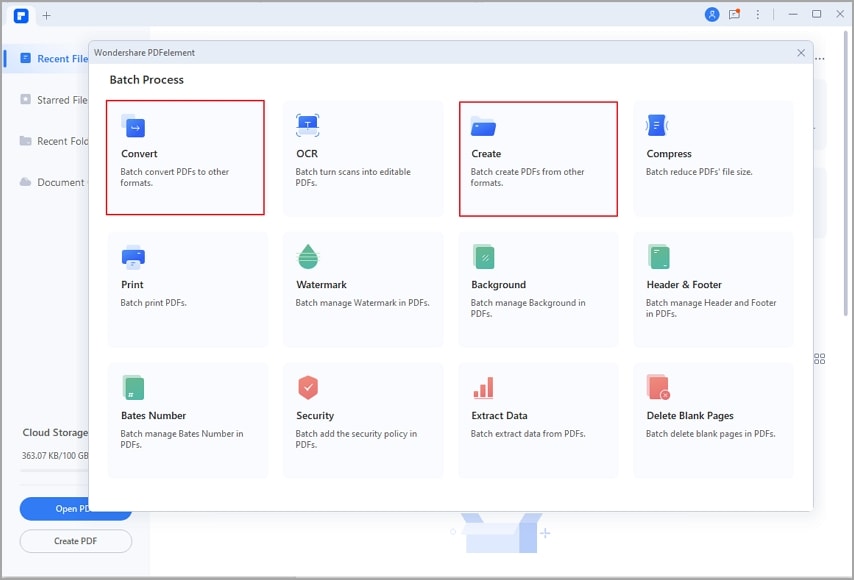Click the Extract Data title label

(x=499, y=416)
